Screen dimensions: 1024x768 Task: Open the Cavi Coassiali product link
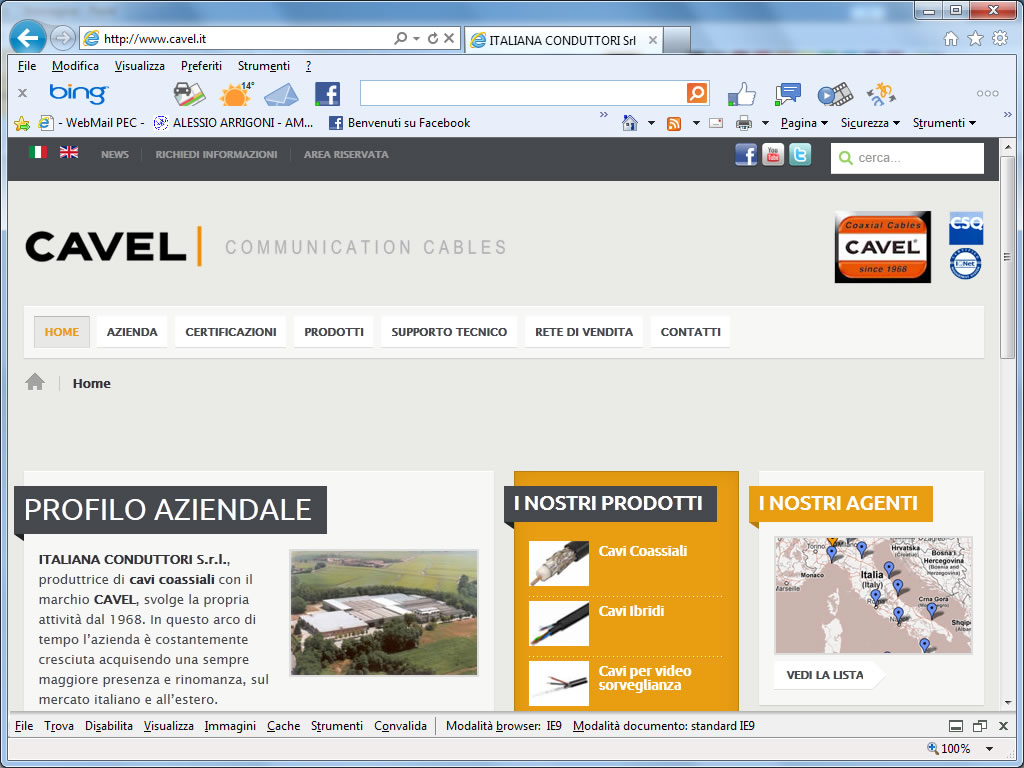pos(643,551)
